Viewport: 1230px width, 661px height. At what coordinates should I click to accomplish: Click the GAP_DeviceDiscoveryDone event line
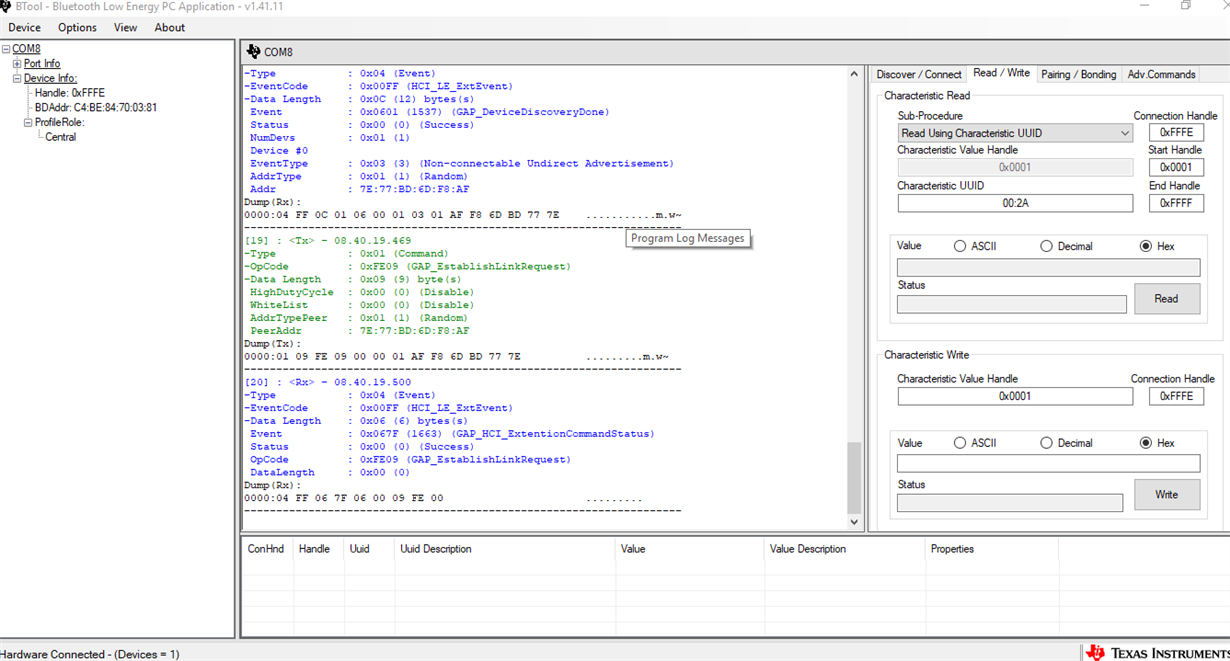click(429, 112)
